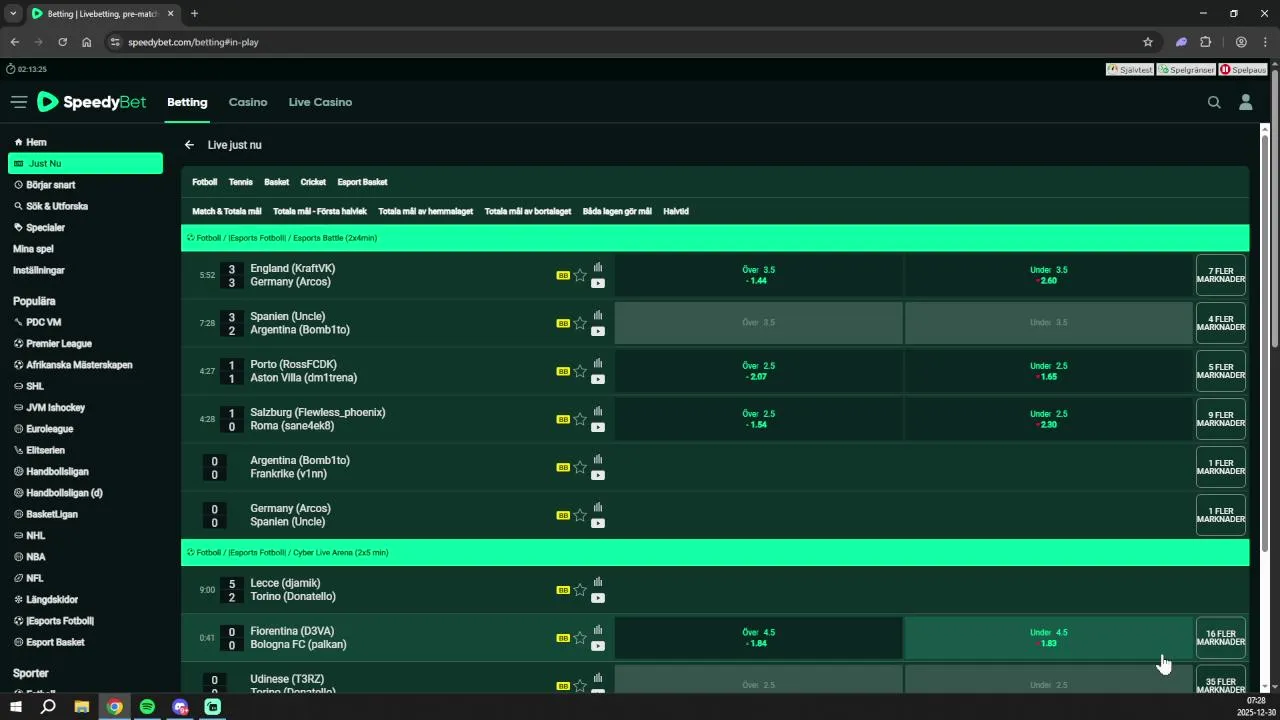Expand 1 fler marknader for Argentina vs Frankrike

1221,467
